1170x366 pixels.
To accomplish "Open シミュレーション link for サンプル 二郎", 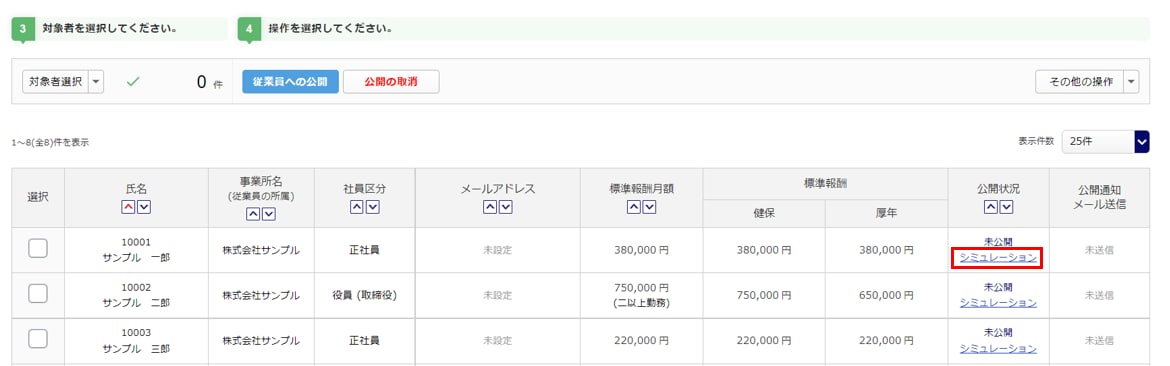I will 998,303.
